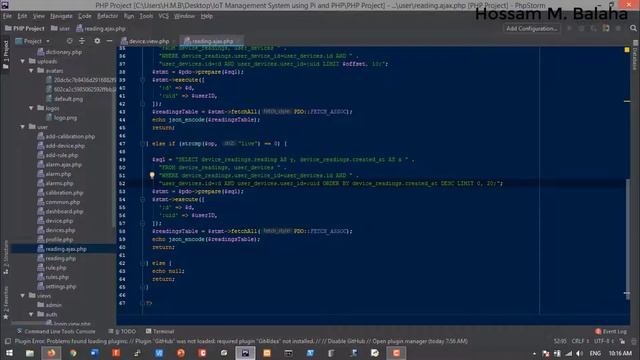Click the locate/scroll-from-source icon in Project panel
This screenshot has height=360, width=640.
(69, 41)
